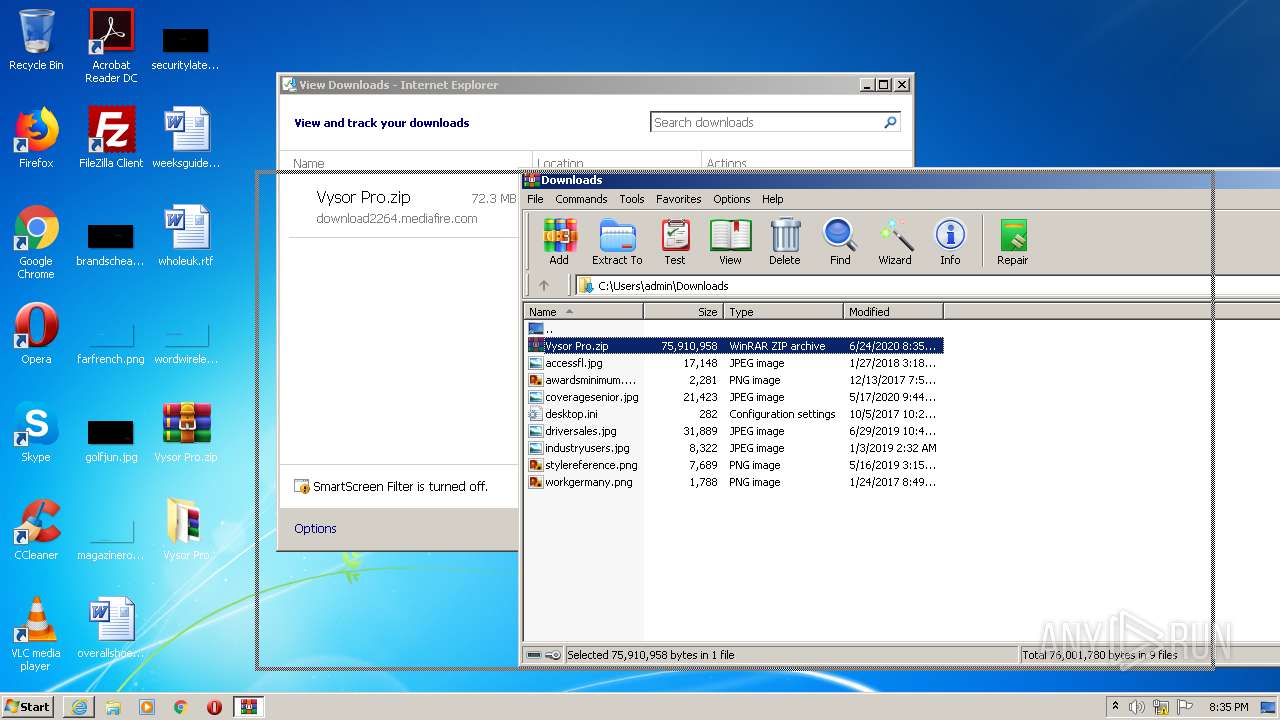Open VLC media player desktop shortcut
This screenshot has width=1280, height=720.
click(36, 634)
